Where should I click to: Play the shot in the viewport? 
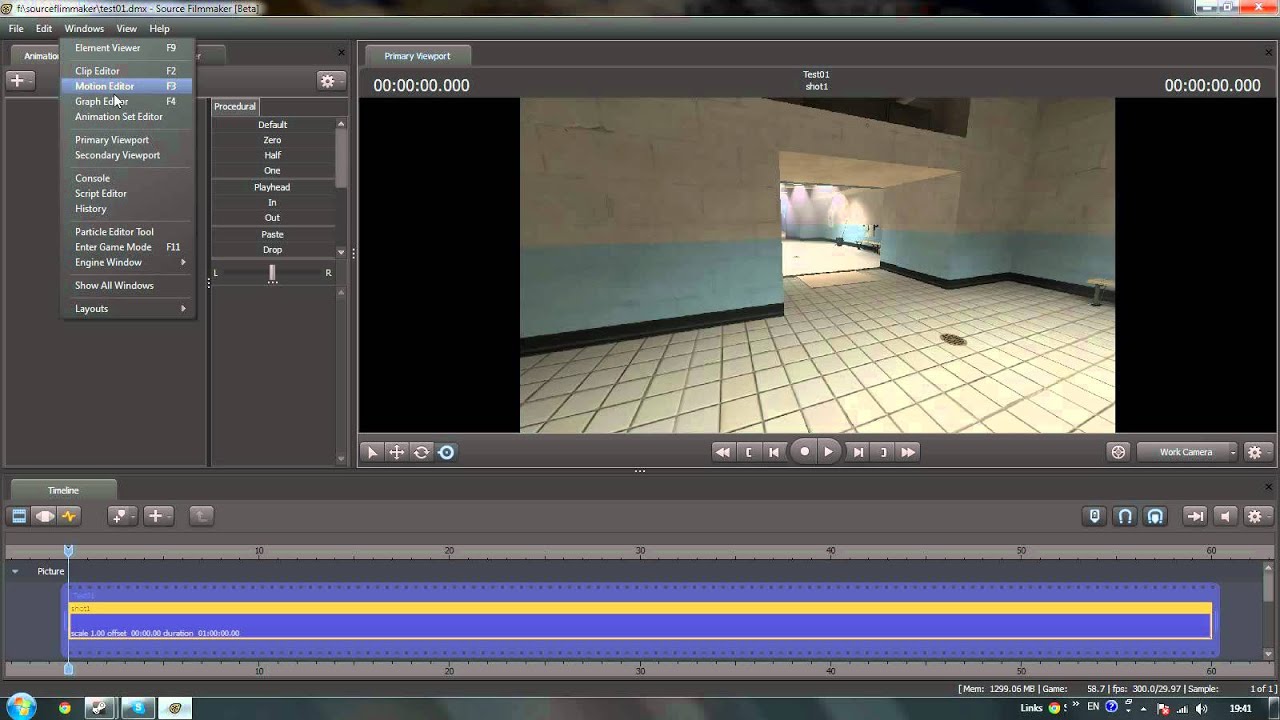[829, 452]
